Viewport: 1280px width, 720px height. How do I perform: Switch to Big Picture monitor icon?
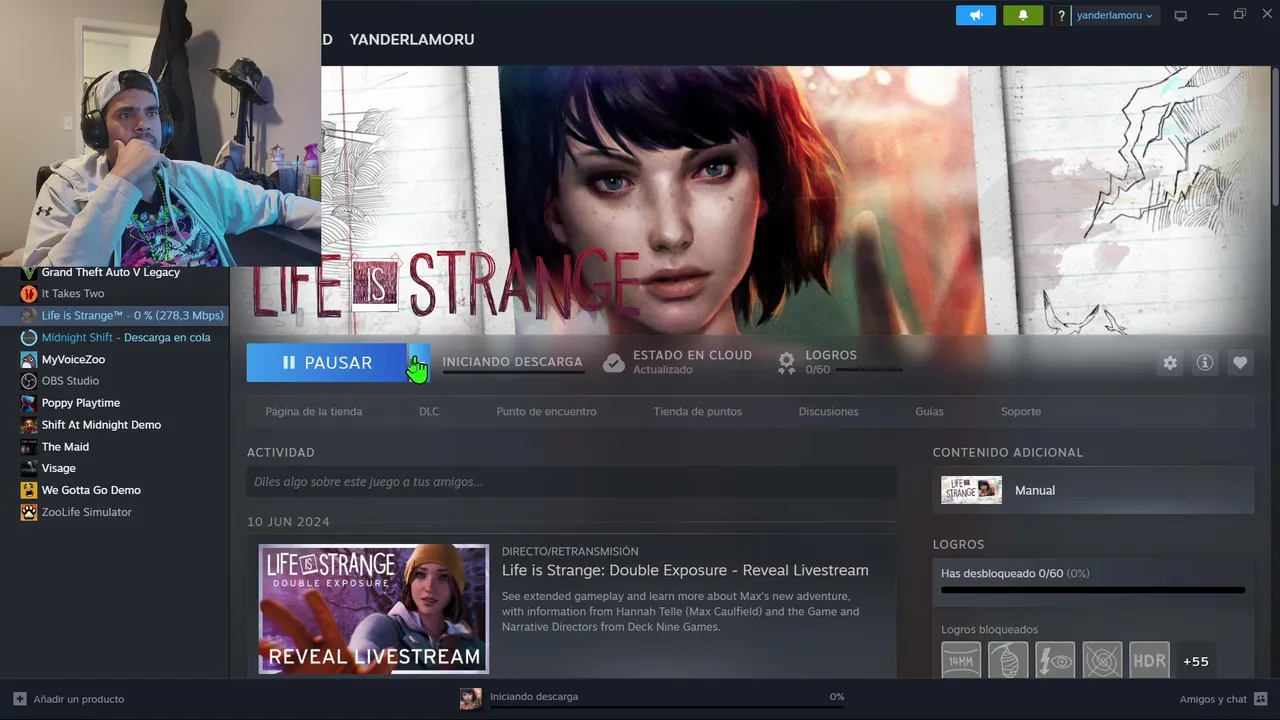tap(1180, 16)
